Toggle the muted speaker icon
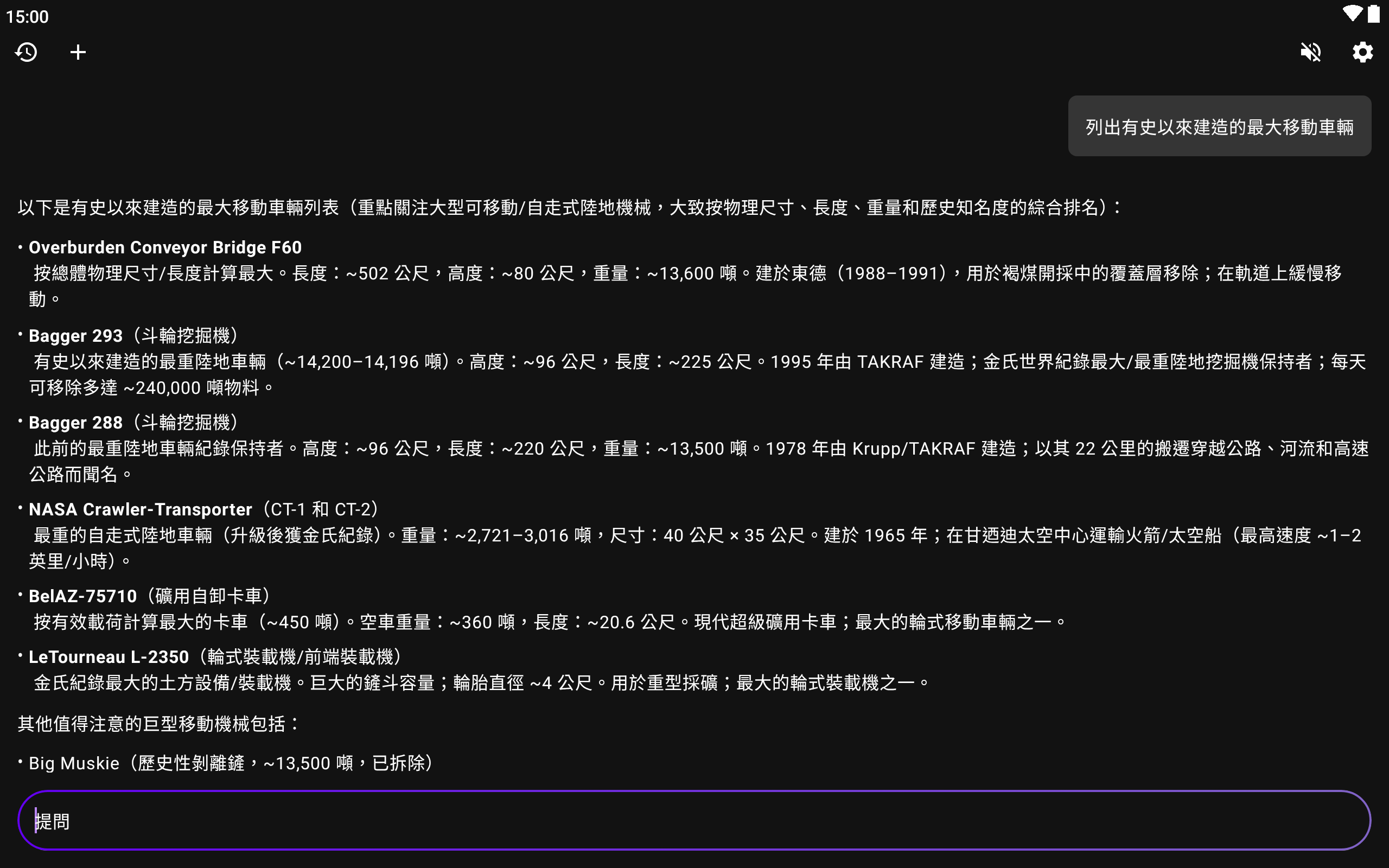The height and width of the screenshot is (868, 1389). [x=1310, y=52]
